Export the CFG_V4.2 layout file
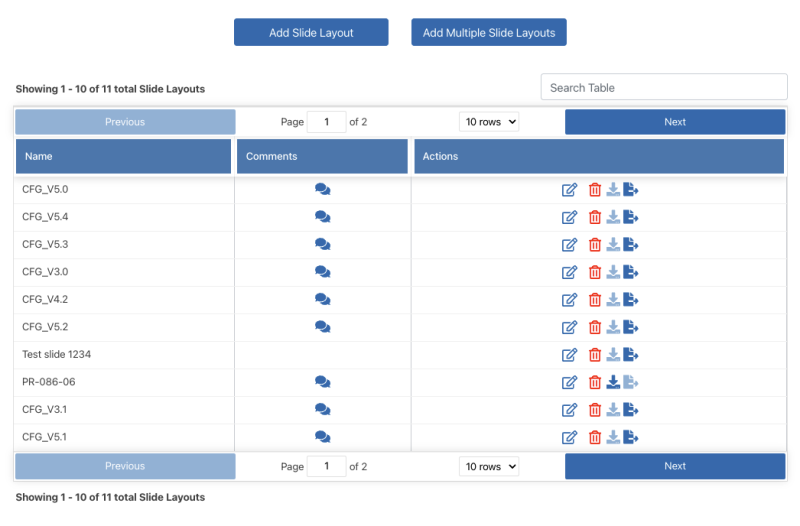Image resolution: width=800 pixels, height=526 pixels. coord(631,299)
